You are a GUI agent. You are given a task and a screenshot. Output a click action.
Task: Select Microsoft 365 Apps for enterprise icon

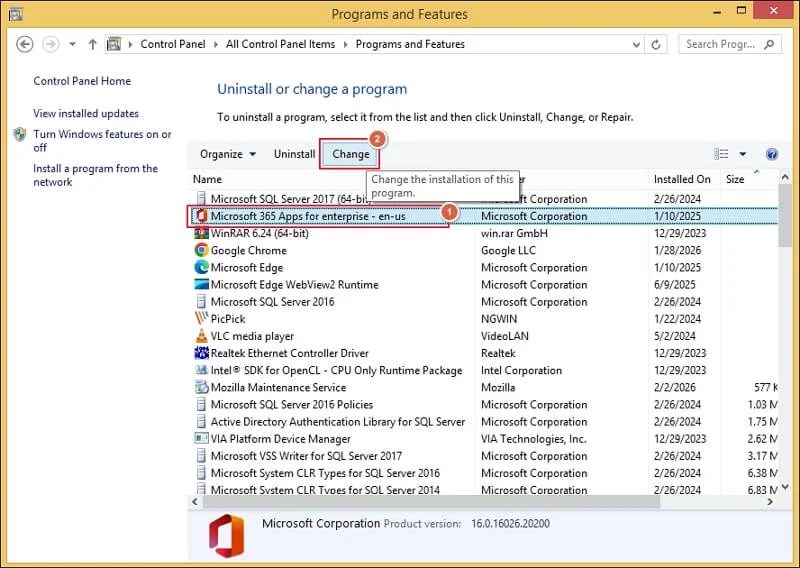click(202, 216)
